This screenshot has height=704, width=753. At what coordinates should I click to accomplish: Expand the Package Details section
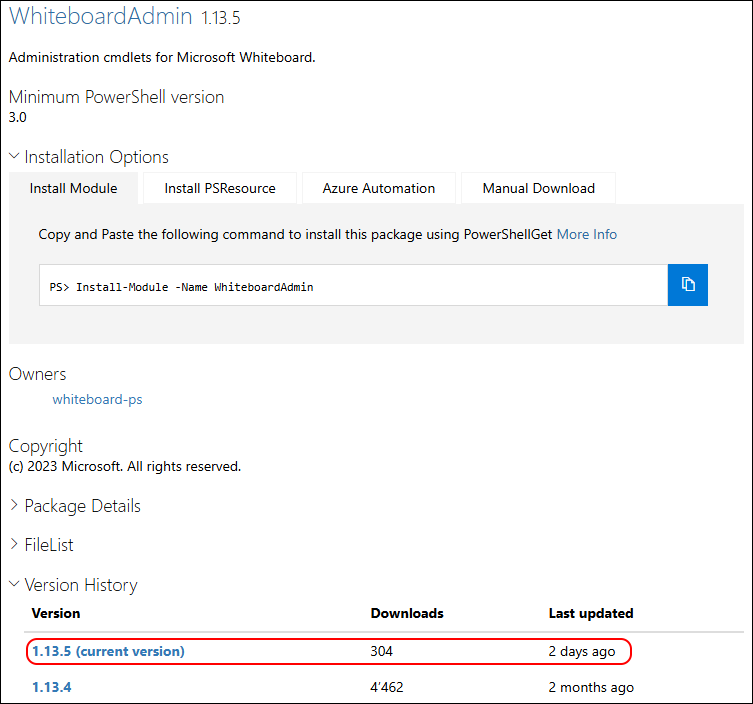click(75, 506)
